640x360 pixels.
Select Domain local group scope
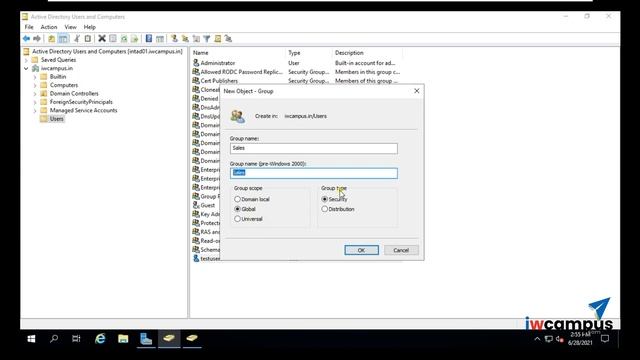coord(252,199)
